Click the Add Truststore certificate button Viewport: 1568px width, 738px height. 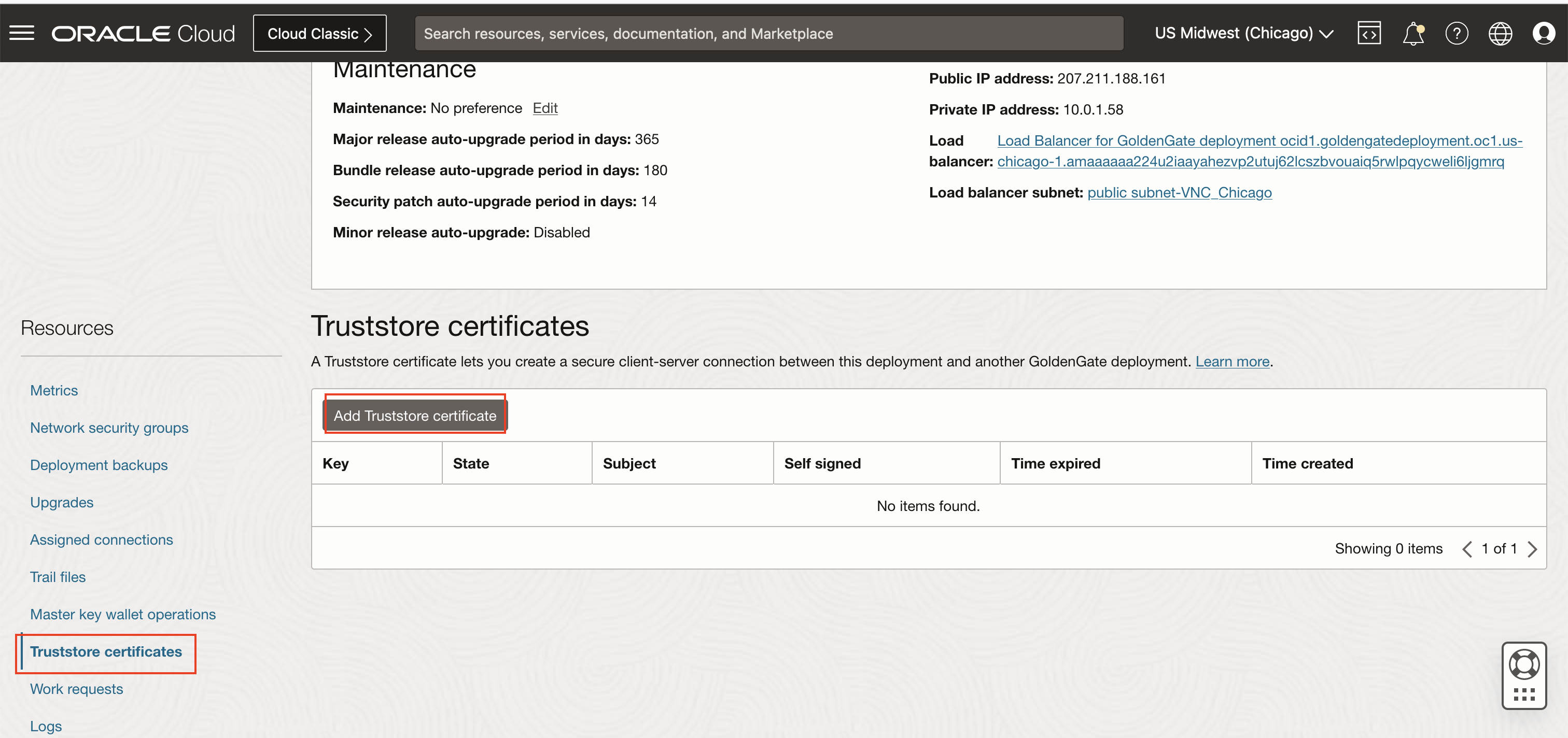[x=415, y=416]
